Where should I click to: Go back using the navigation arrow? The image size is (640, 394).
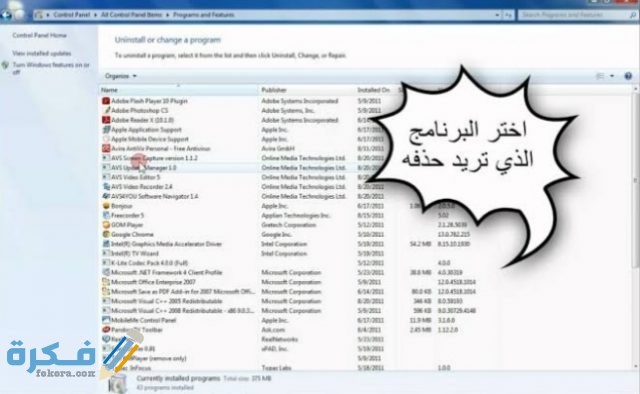pyautogui.click(x=6, y=15)
